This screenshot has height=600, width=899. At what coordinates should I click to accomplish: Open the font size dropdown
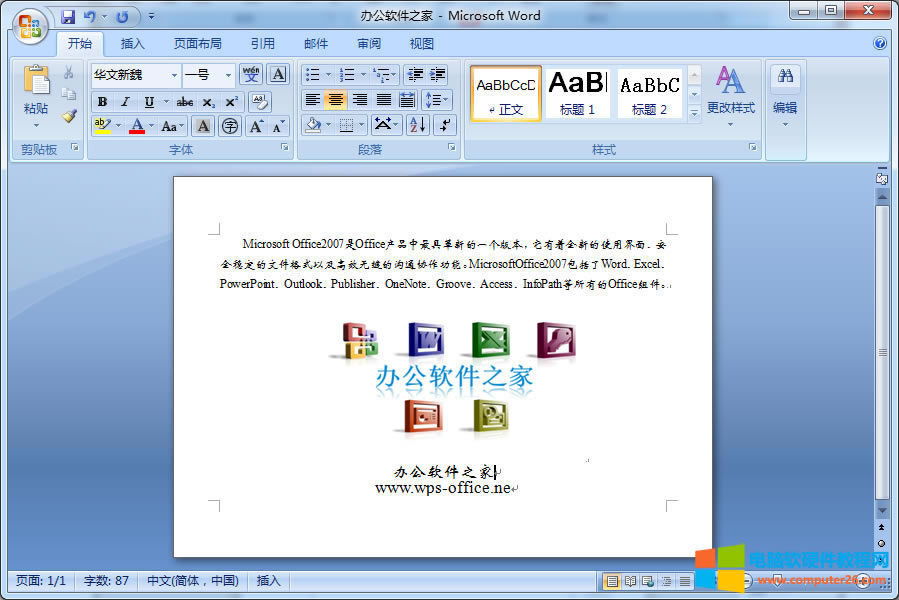click(227, 74)
